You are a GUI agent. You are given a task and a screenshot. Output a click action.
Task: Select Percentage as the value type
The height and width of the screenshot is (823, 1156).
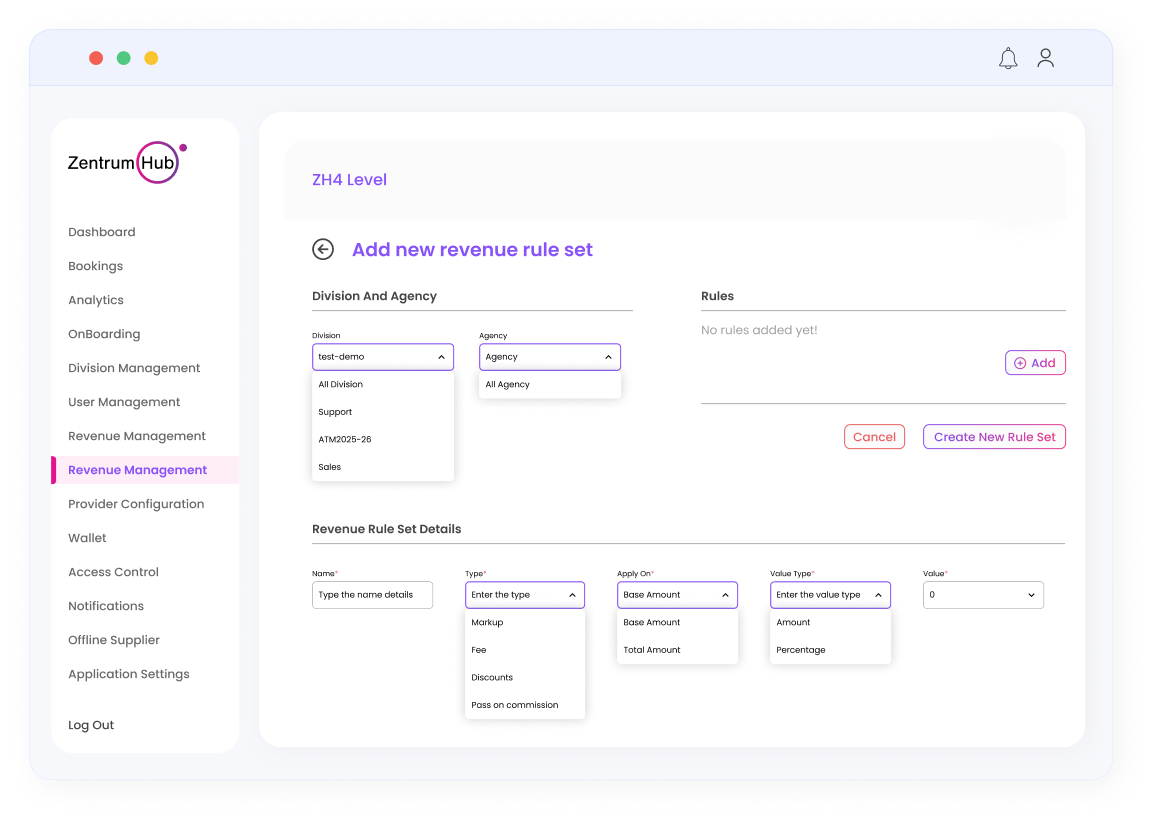801,650
